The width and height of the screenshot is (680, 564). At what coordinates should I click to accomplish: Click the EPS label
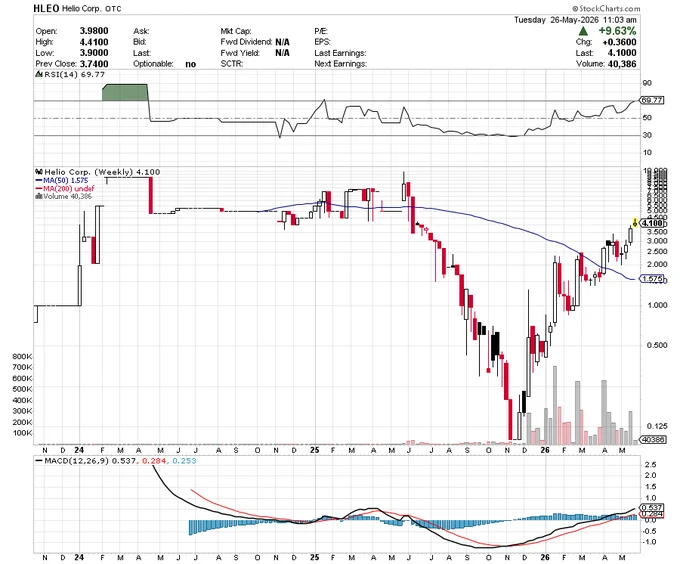pyautogui.click(x=322, y=42)
